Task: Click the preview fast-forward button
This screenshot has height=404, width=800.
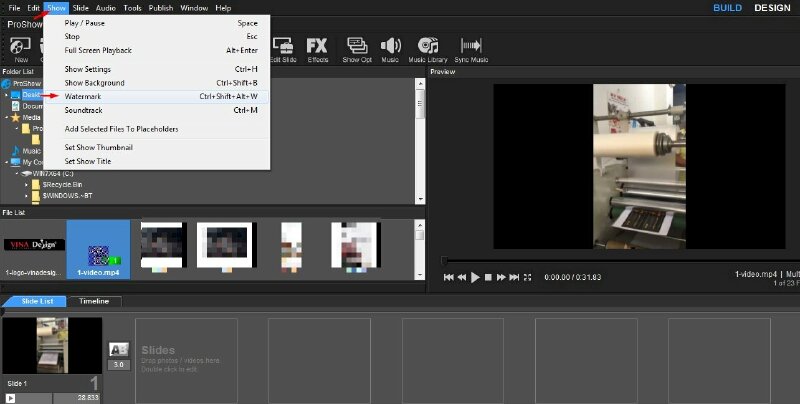Action: tap(501, 277)
